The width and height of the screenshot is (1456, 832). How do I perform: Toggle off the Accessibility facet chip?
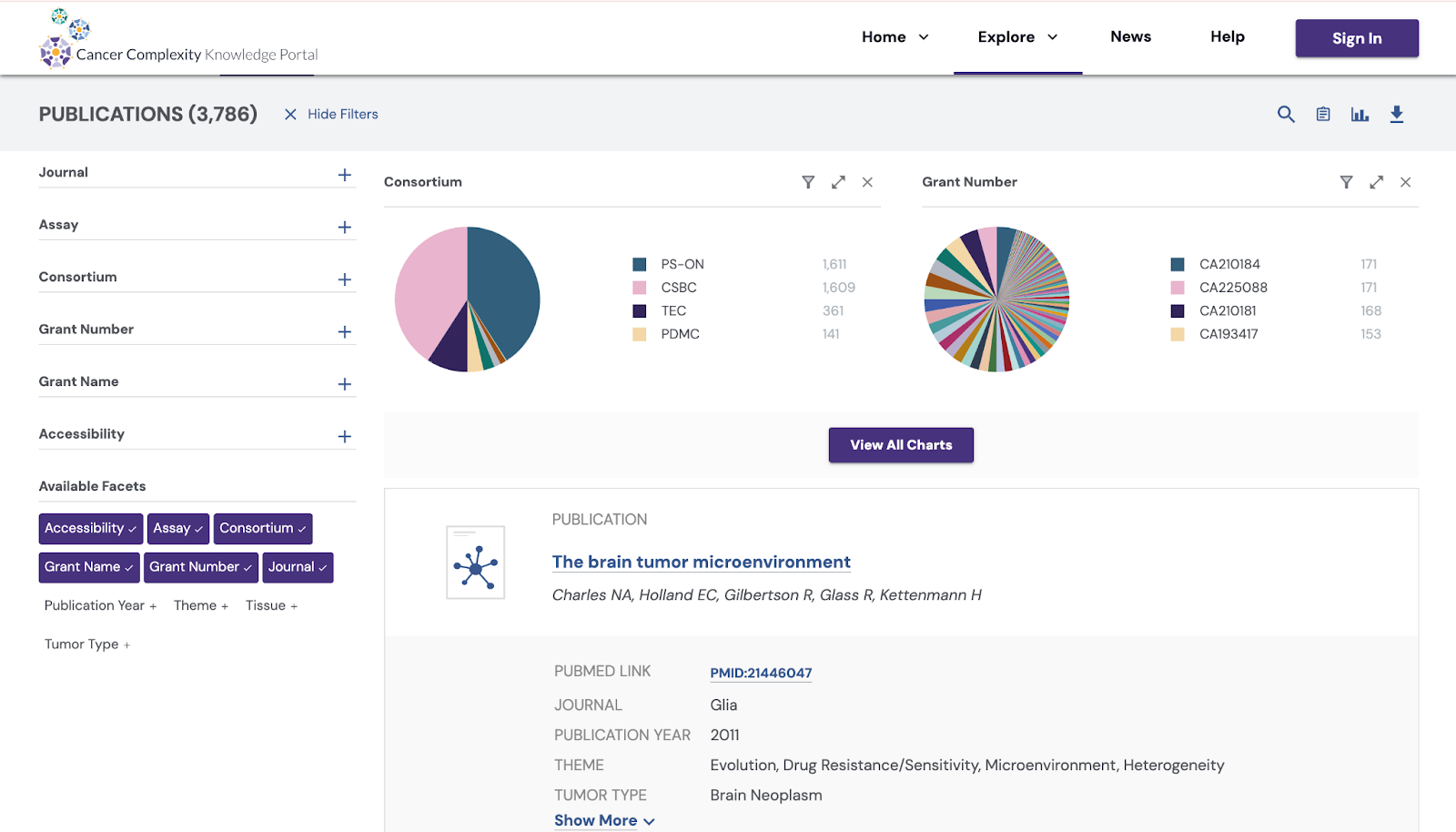(90, 529)
